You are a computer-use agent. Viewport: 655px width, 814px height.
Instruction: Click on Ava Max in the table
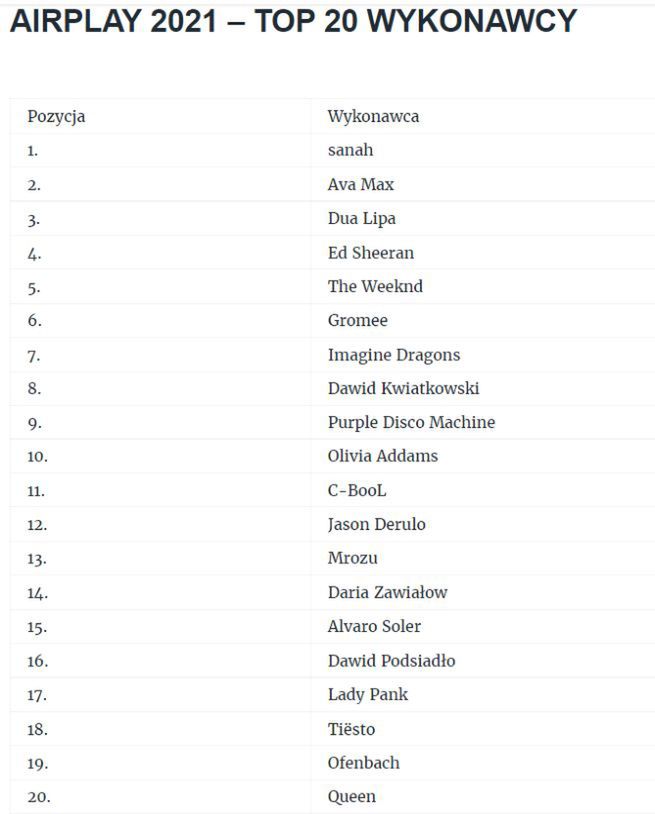point(361,184)
